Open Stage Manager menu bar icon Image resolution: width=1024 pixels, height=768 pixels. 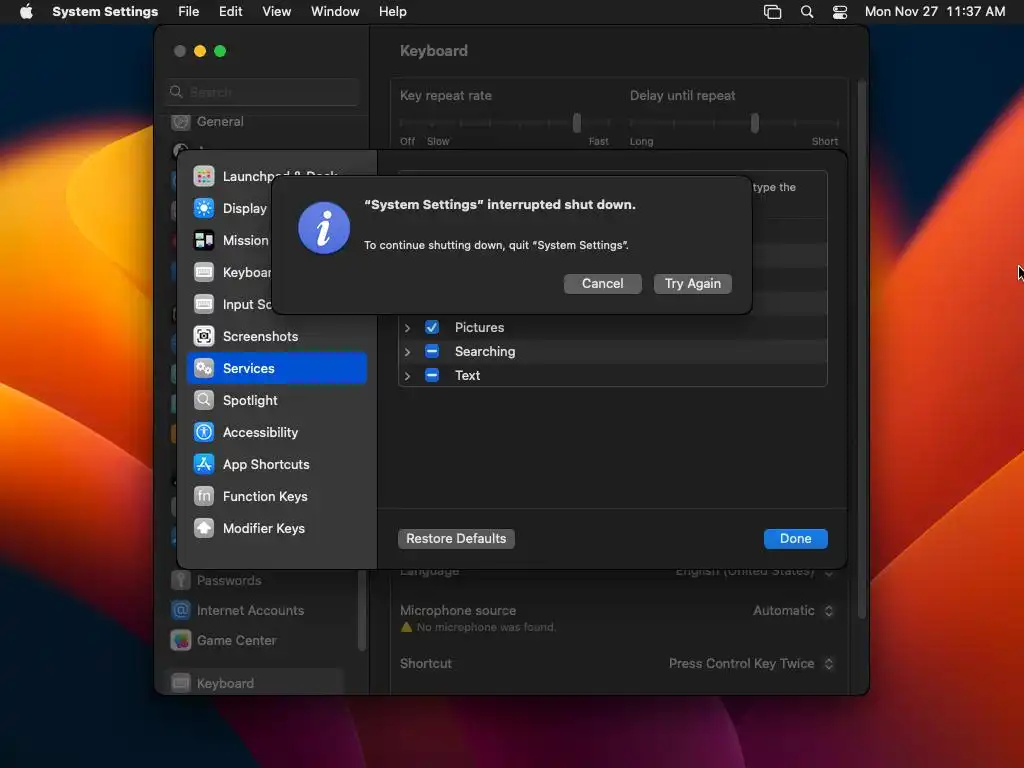[x=773, y=12]
